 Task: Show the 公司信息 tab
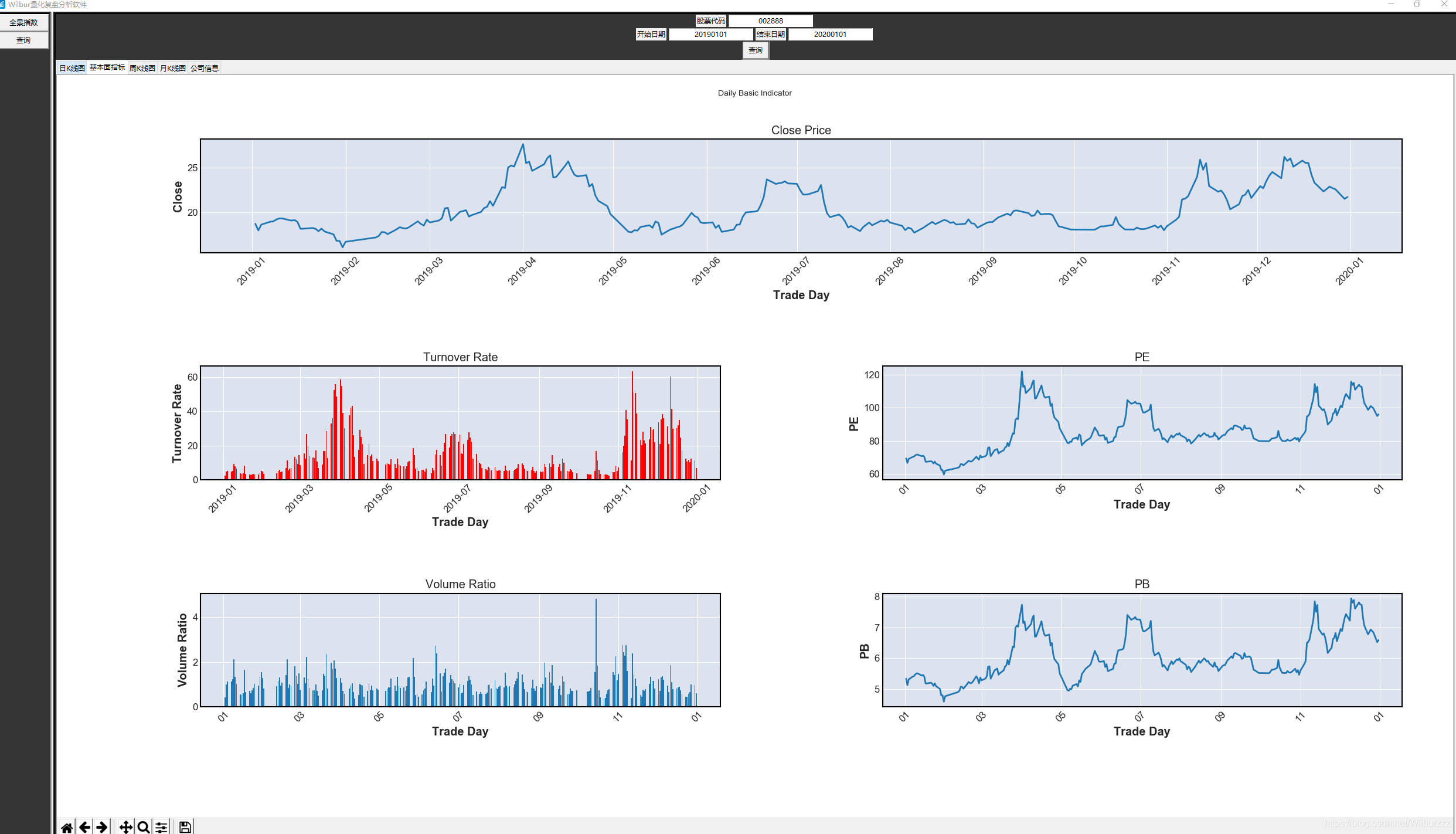pos(205,68)
